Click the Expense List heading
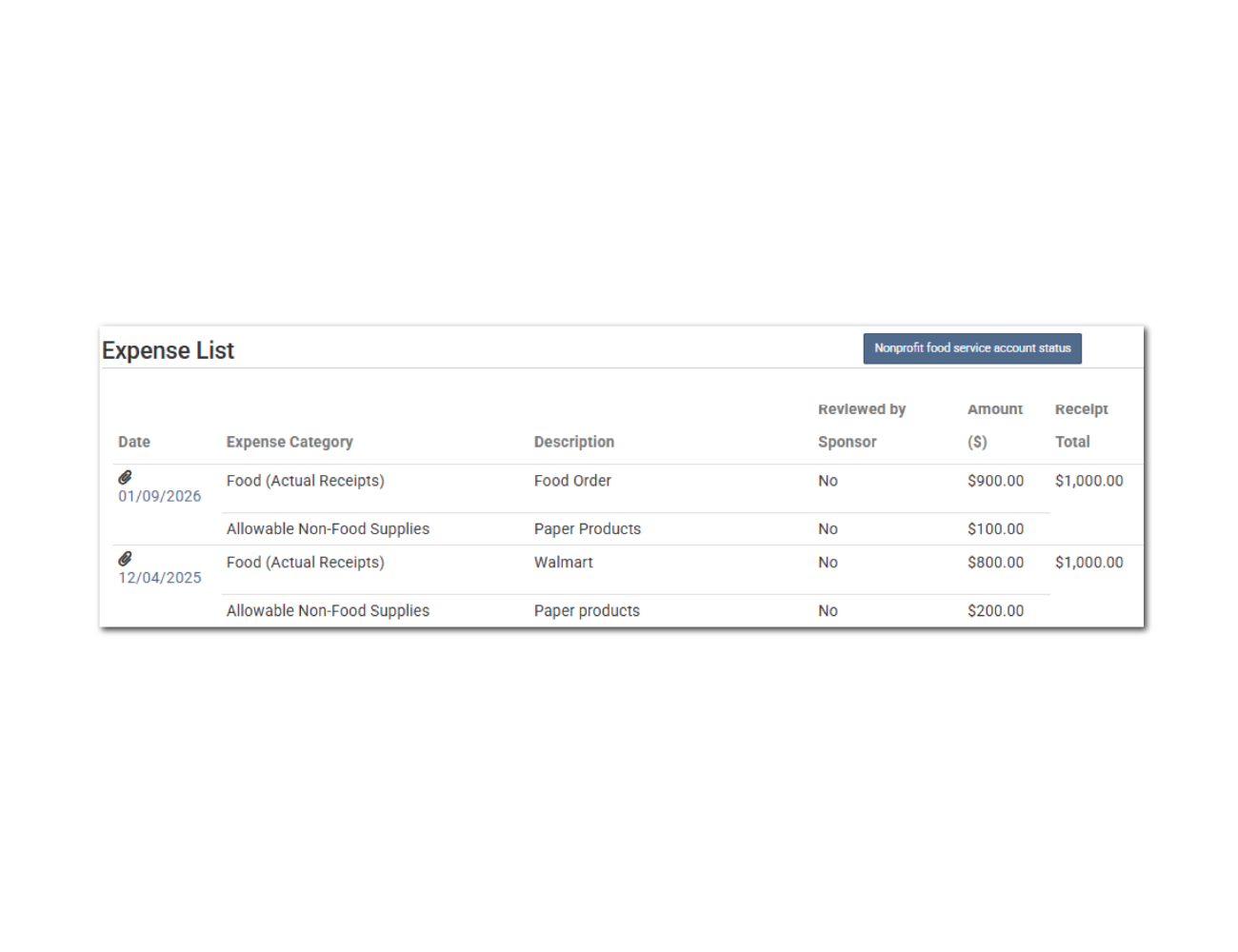1238x952 pixels. [x=168, y=351]
